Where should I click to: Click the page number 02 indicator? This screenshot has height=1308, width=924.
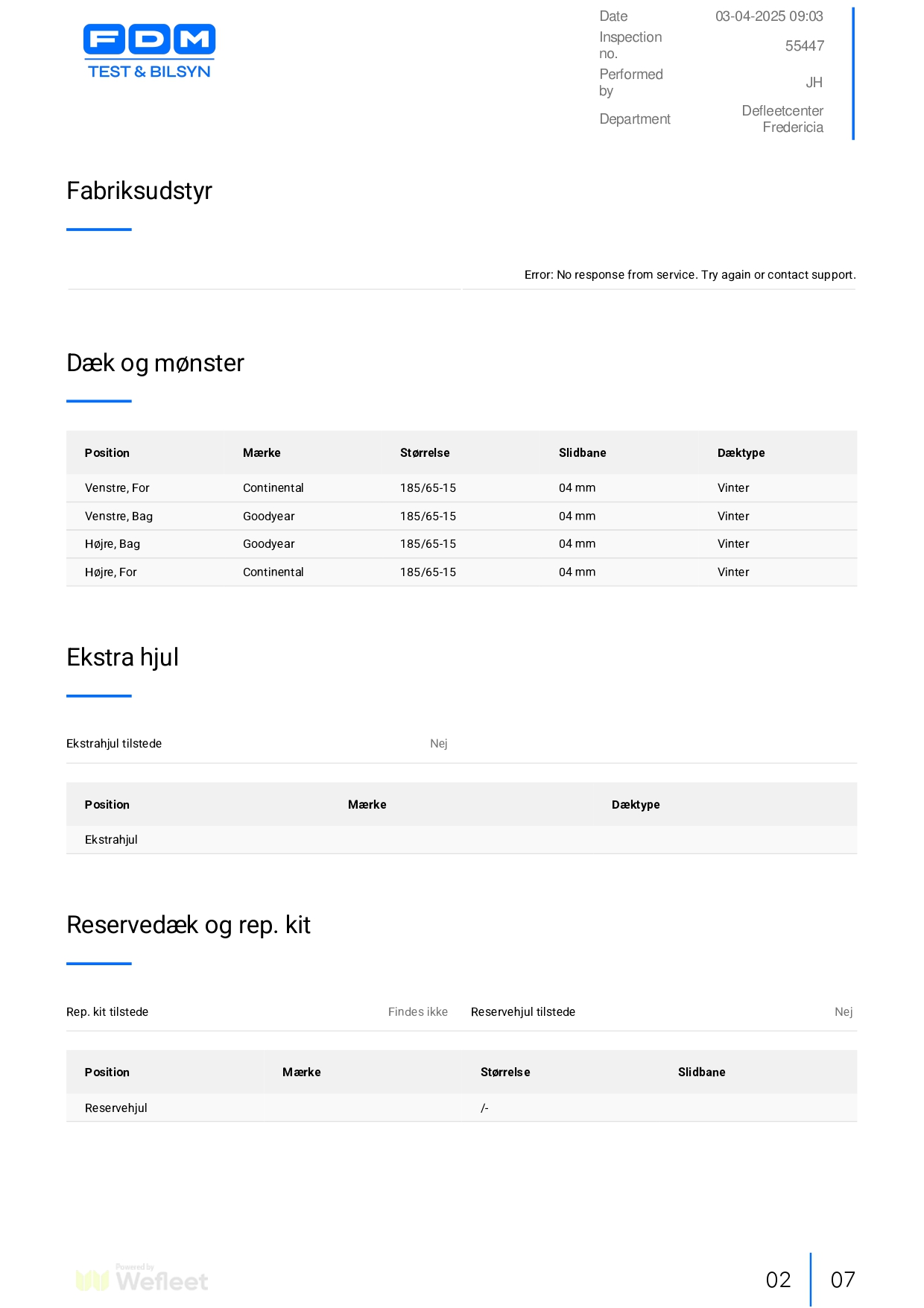click(778, 1280)
